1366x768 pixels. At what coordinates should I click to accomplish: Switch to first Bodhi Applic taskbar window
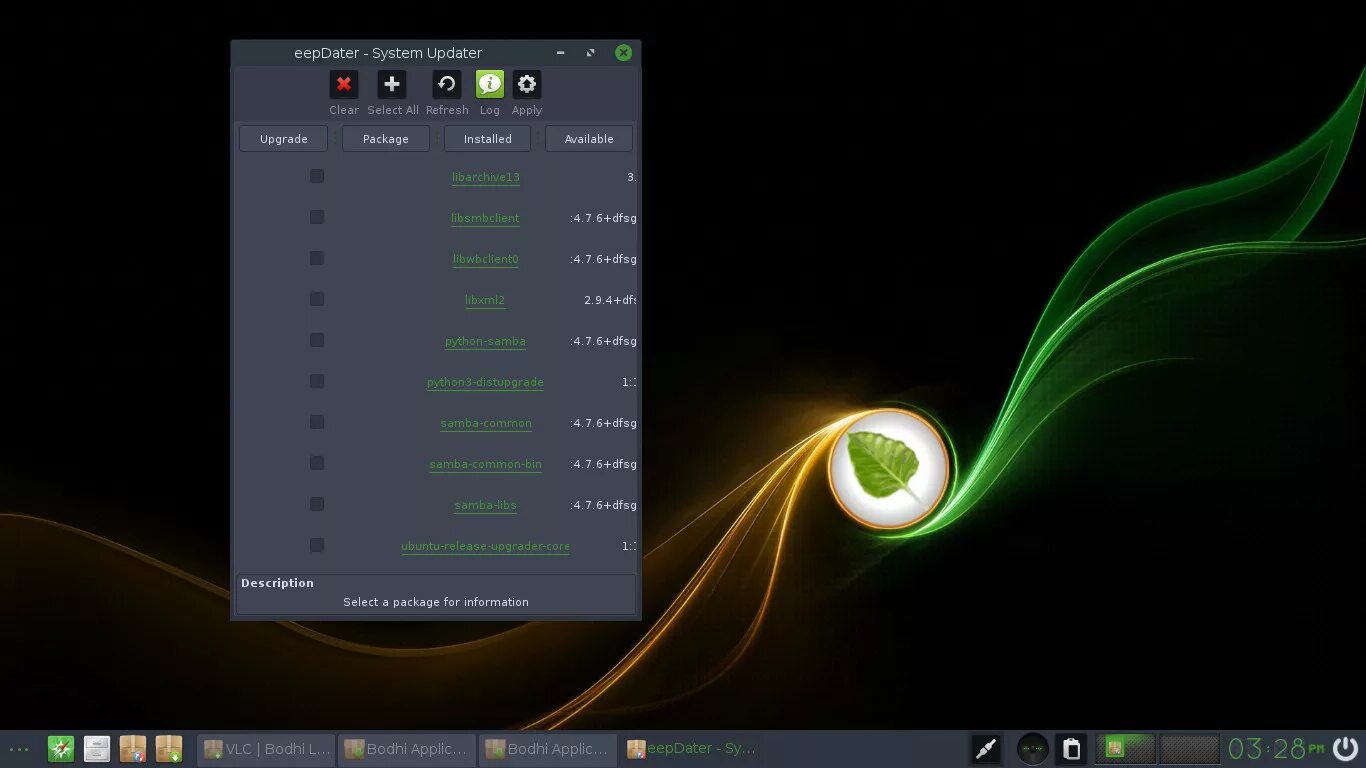click(407, 748)
